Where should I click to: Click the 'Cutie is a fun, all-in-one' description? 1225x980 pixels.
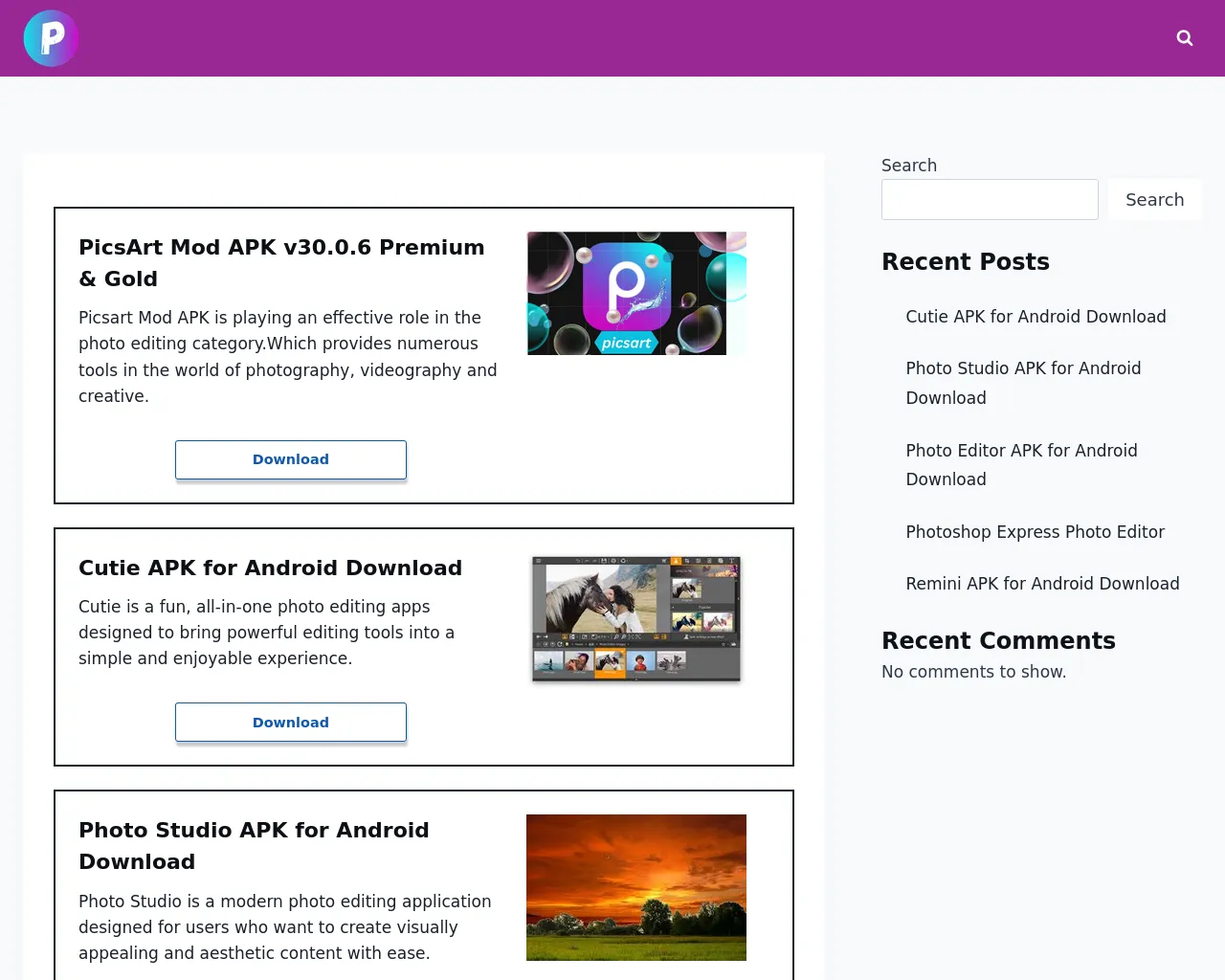click(x=266, y=633)
